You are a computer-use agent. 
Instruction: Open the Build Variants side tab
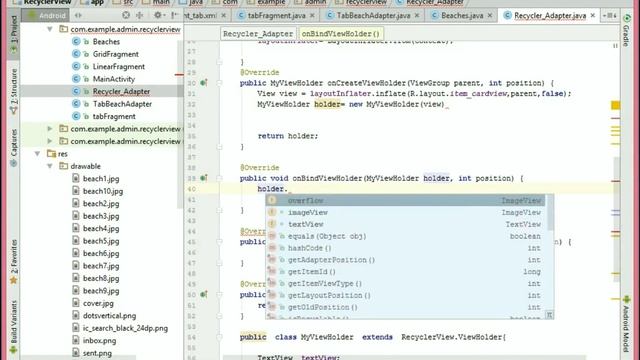click(14, 327)
